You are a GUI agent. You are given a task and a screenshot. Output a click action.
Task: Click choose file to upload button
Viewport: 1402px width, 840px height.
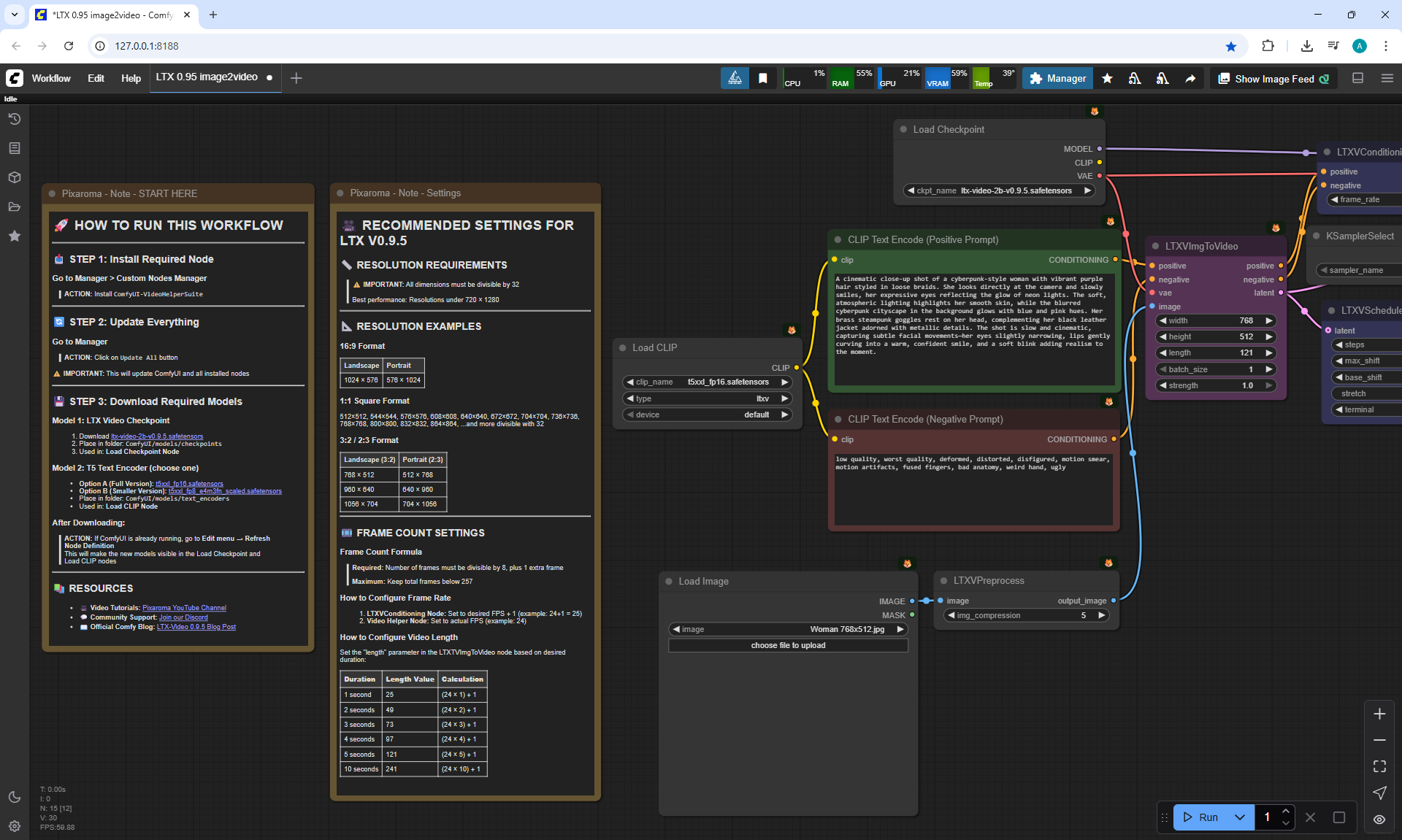(788, 645)
